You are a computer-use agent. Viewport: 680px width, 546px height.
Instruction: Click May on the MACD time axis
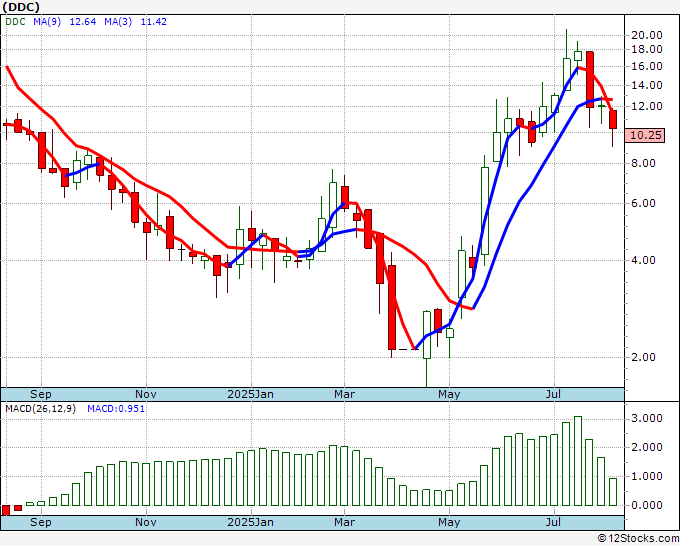(x=449, y=522)
